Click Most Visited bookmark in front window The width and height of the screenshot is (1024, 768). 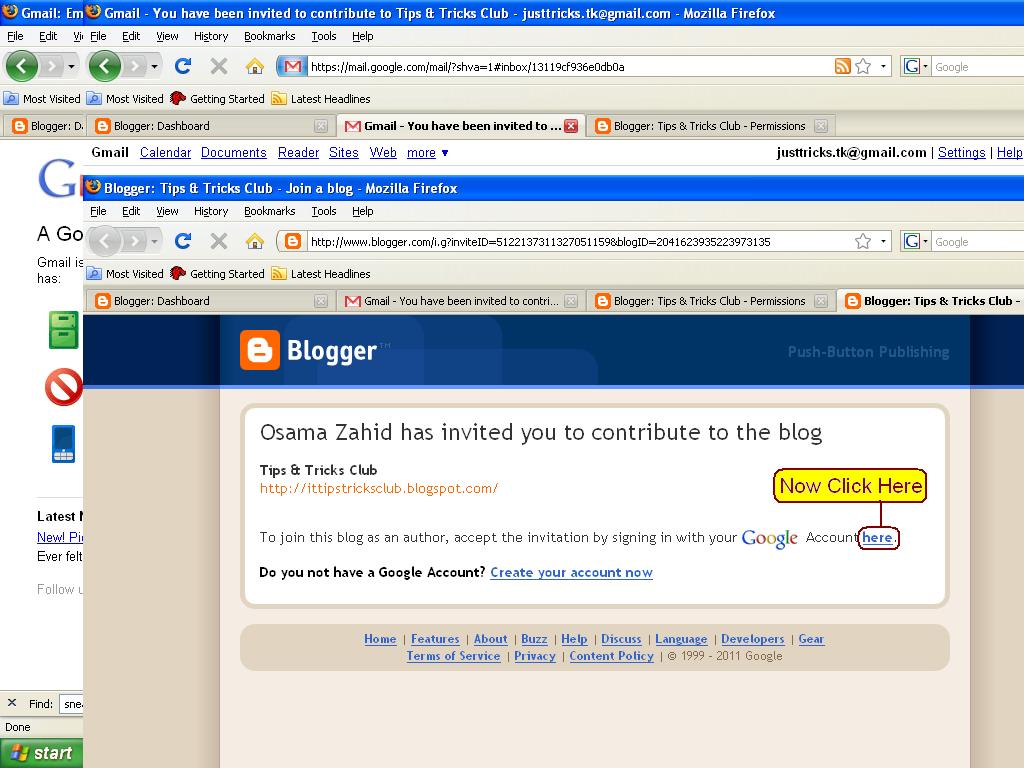(x=125, y=274)
